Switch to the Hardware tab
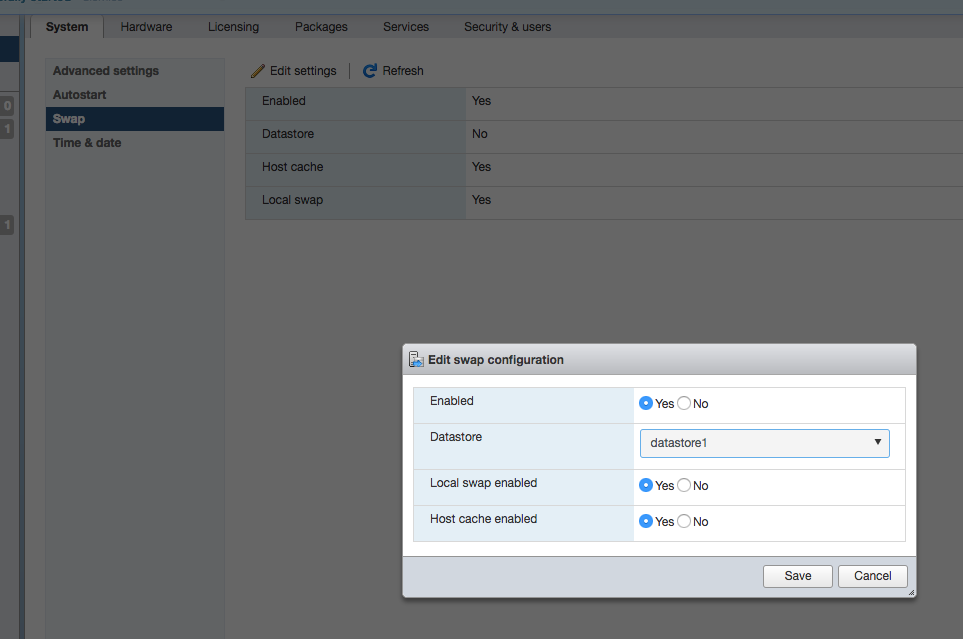963x639 pixels. coord(146,27)
